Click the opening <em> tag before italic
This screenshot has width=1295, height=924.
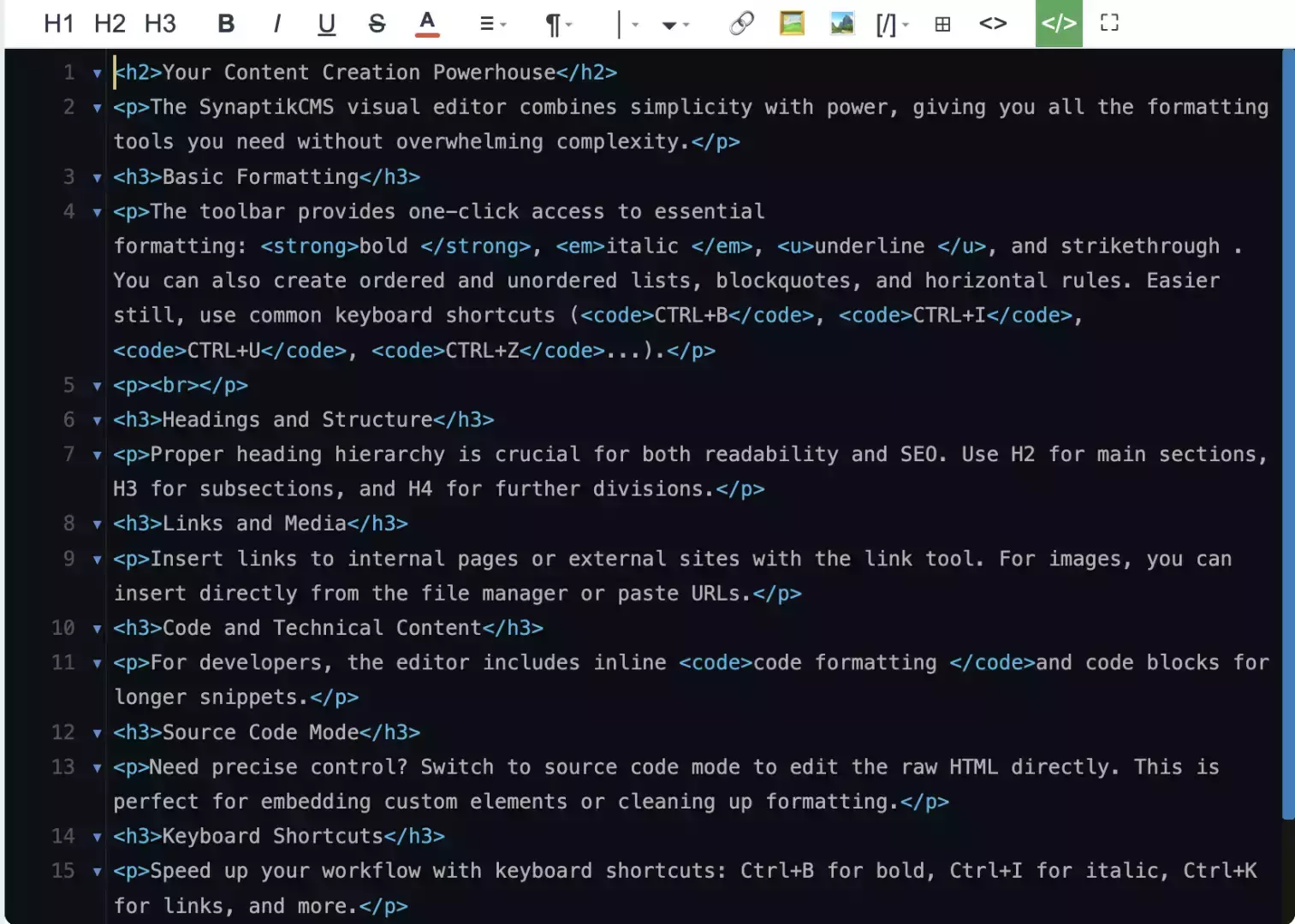coord(581,246)
